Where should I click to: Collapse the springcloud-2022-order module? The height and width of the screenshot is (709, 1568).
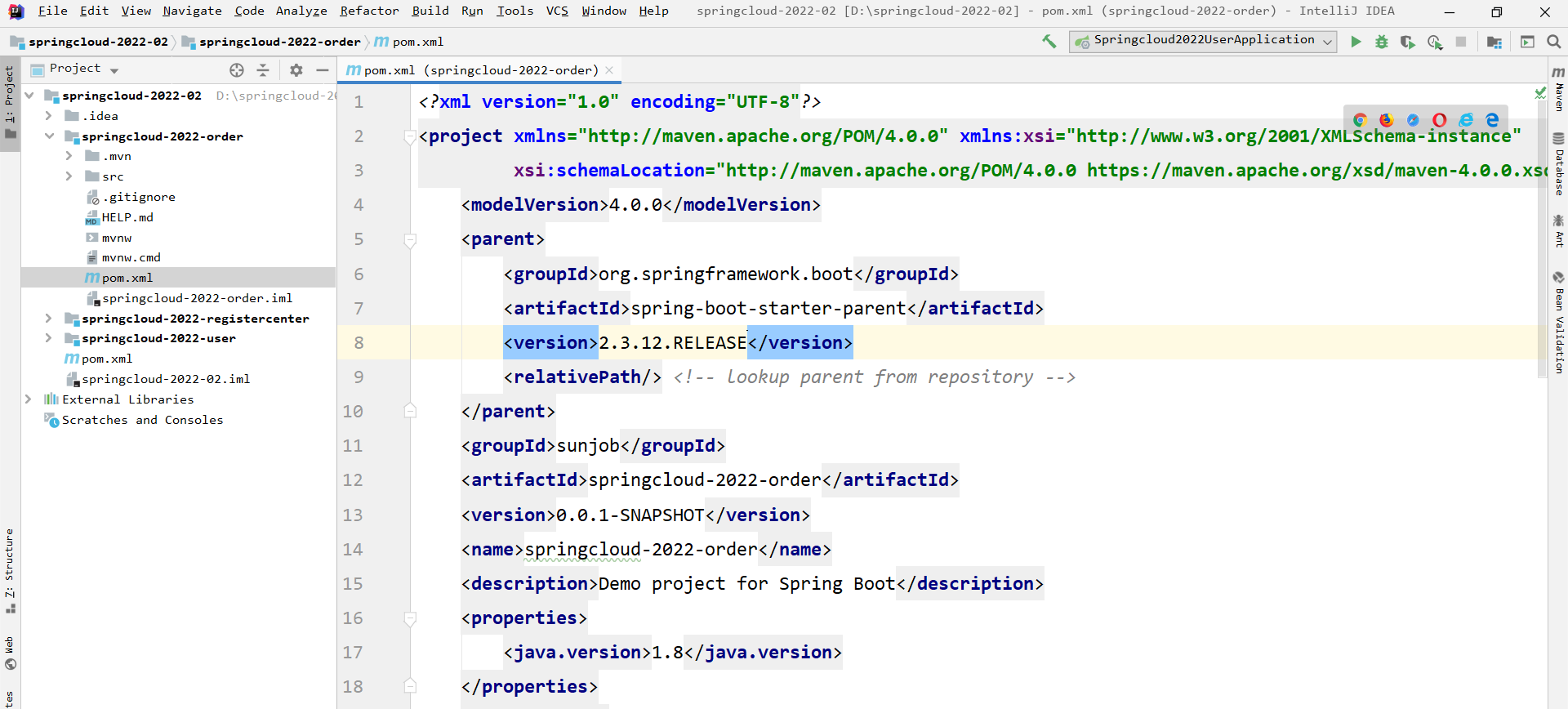coord(49,136)
